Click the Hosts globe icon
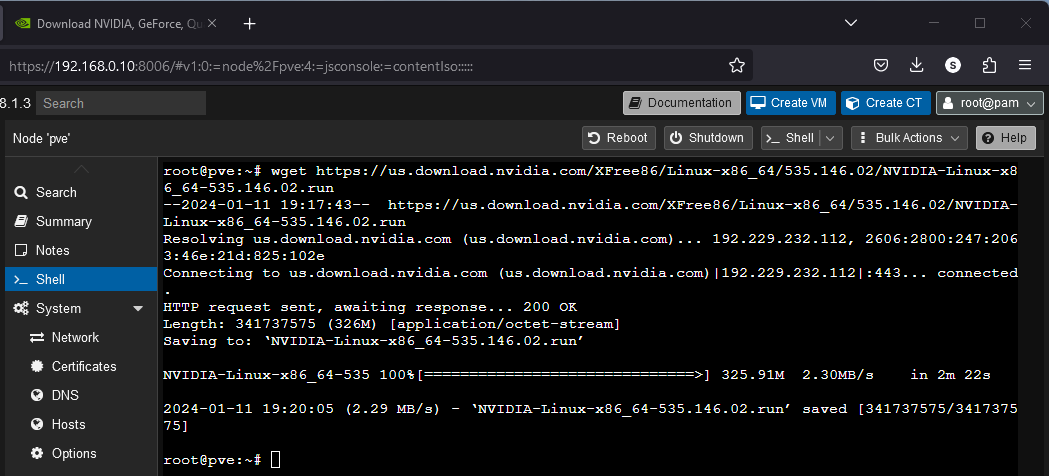The height and width of the screenshot is (476, 1049). tap(37, 425)
